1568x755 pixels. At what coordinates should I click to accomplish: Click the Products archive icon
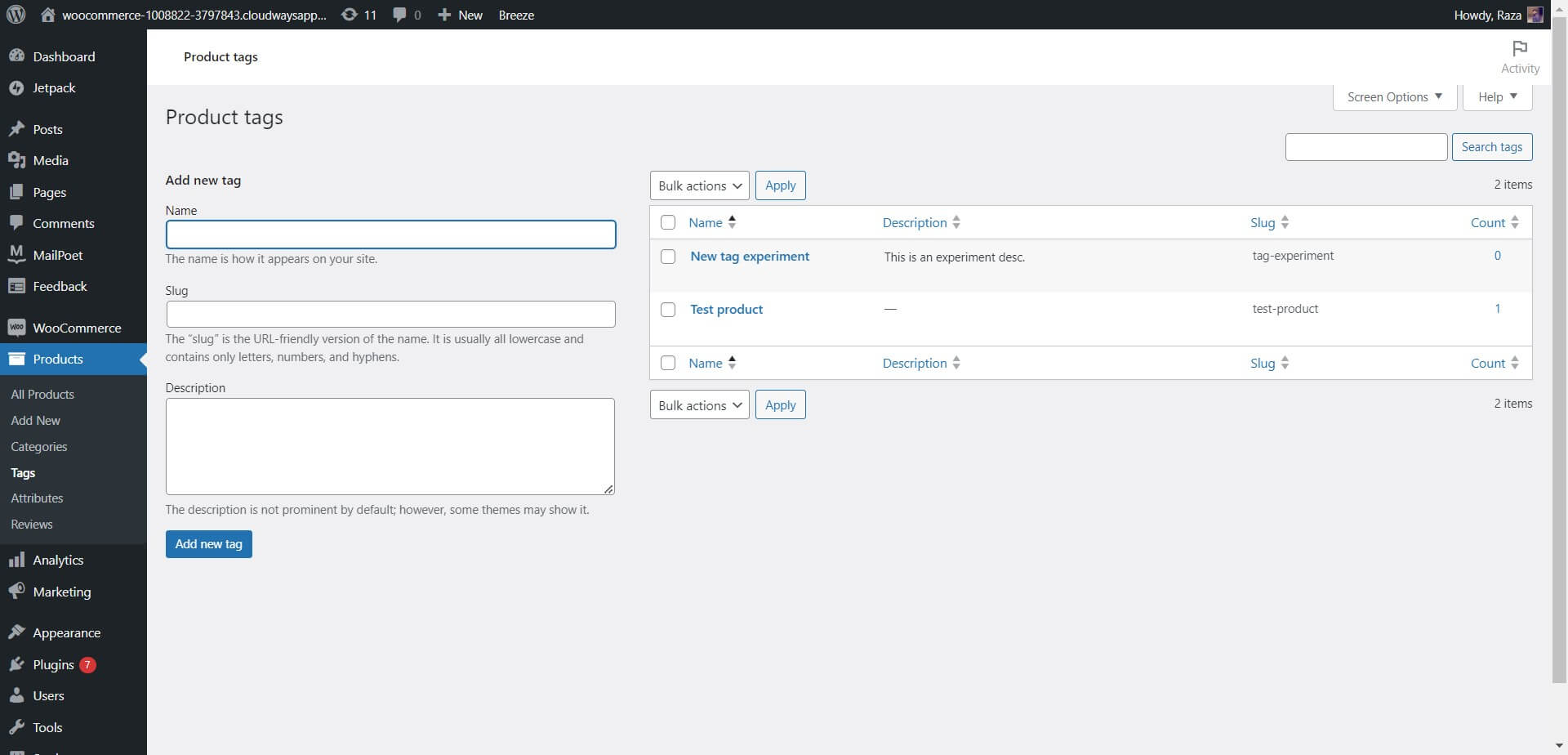[16, 359]
